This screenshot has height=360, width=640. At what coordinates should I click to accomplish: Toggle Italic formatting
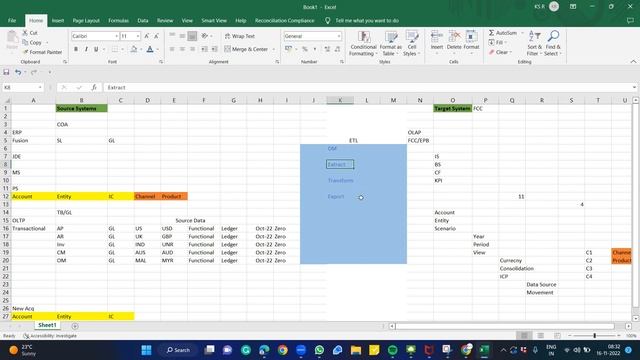click(86, 49)
